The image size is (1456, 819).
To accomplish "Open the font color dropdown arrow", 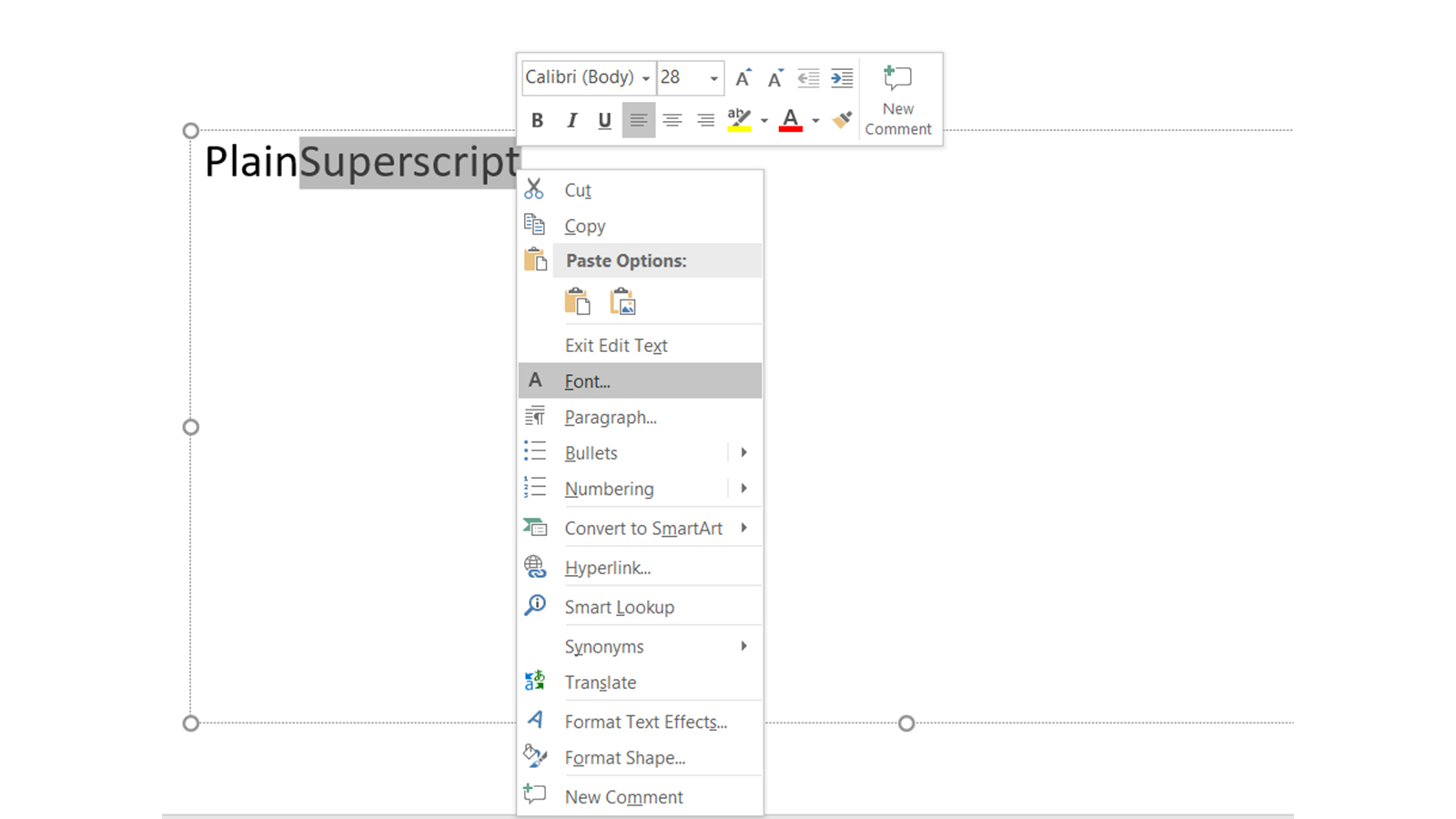I will click(815, 119).
